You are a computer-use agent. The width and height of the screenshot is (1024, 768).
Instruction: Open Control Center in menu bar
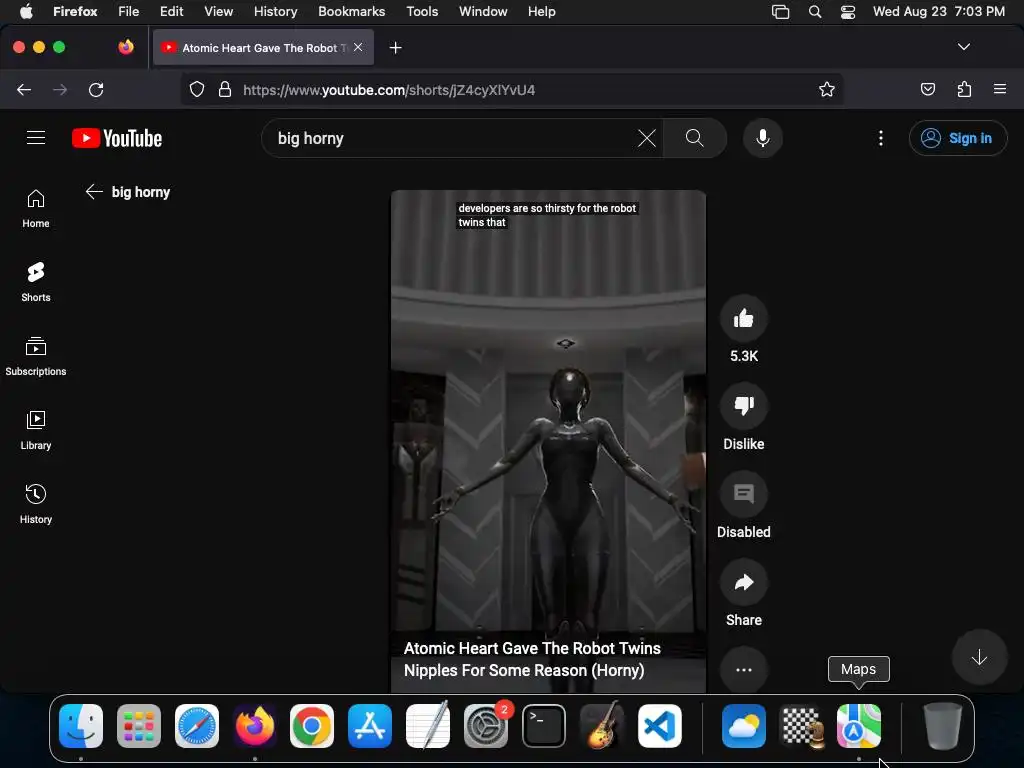point(848,11)
